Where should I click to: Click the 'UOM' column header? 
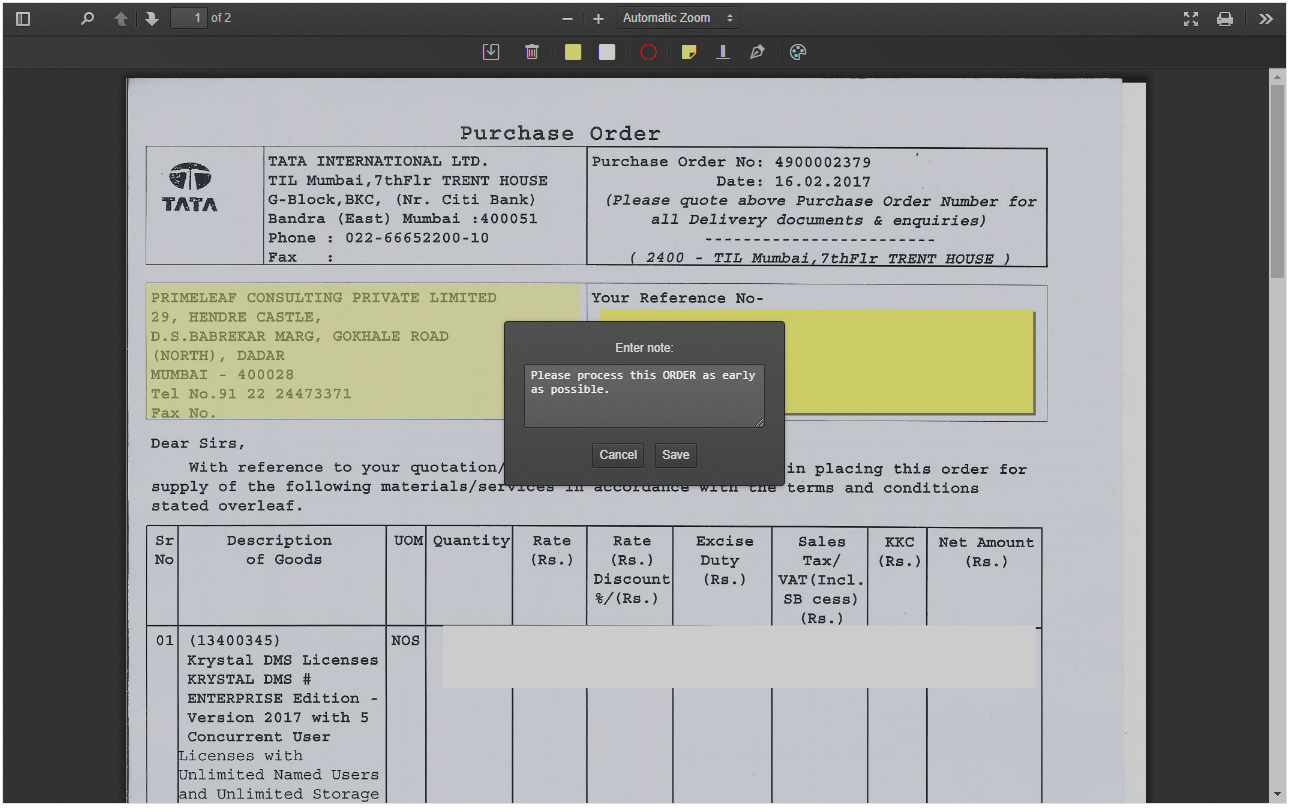pos(408,541)
